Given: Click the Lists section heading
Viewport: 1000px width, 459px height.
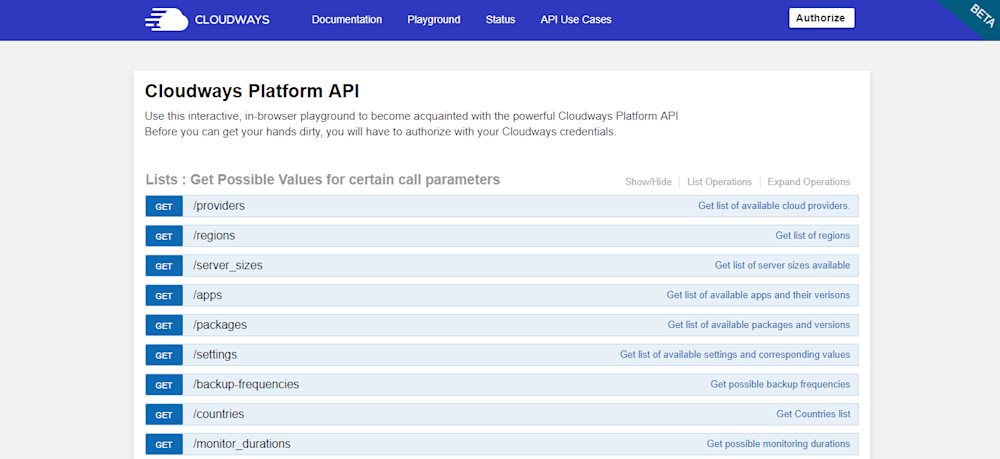Looking at the screenshot, I should click(323, 180).
